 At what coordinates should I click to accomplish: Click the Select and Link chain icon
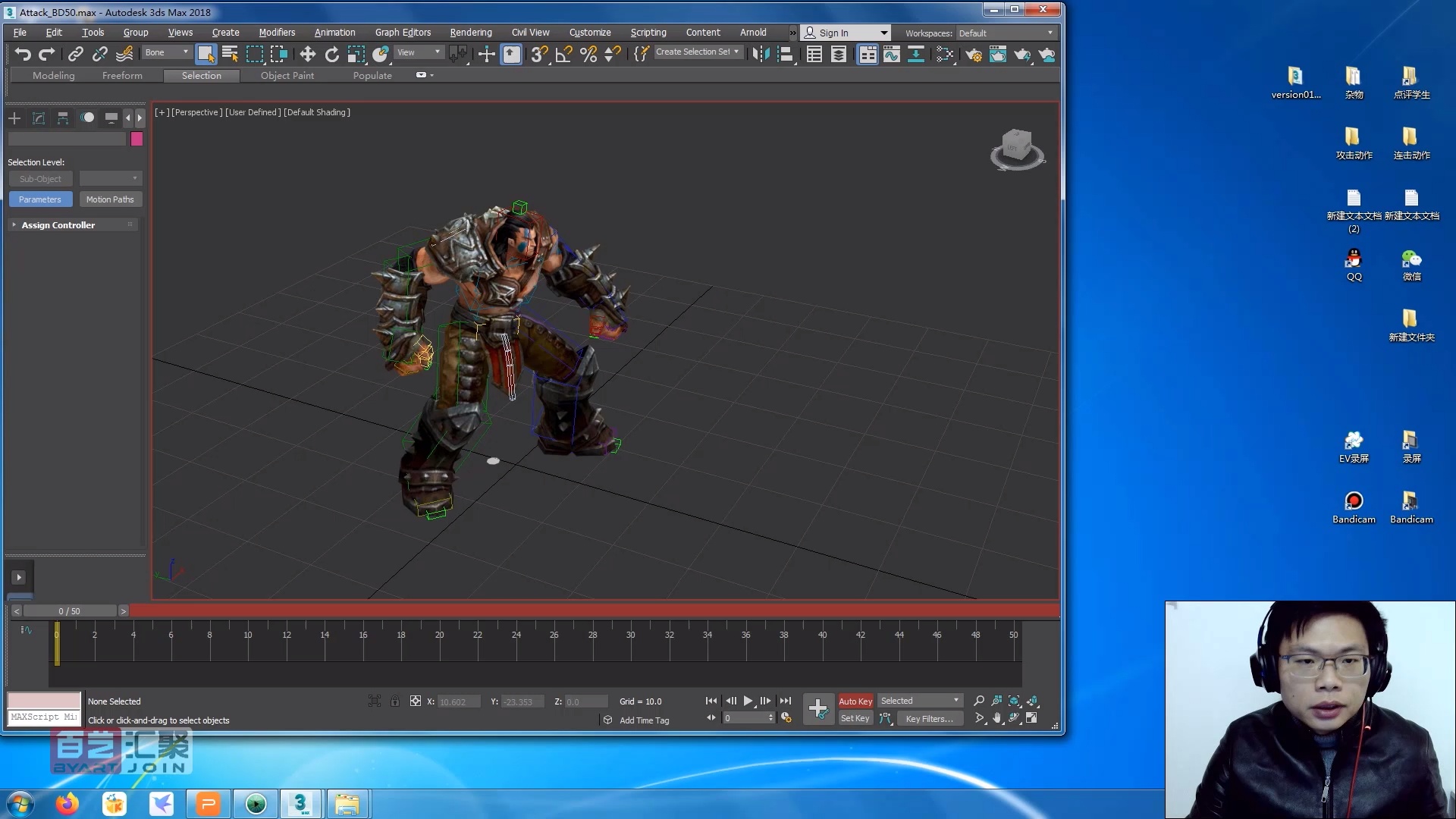75,54
